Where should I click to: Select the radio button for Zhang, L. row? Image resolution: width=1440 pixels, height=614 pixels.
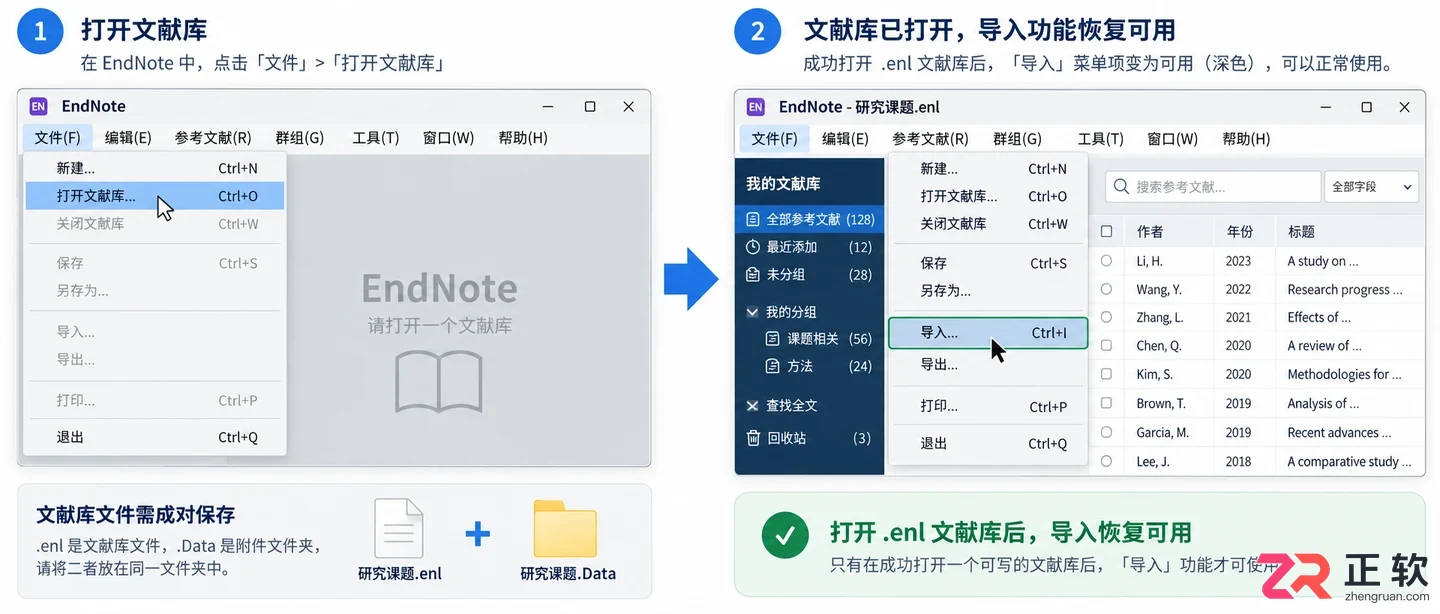pyautogui.click(x=1106, y=317)
